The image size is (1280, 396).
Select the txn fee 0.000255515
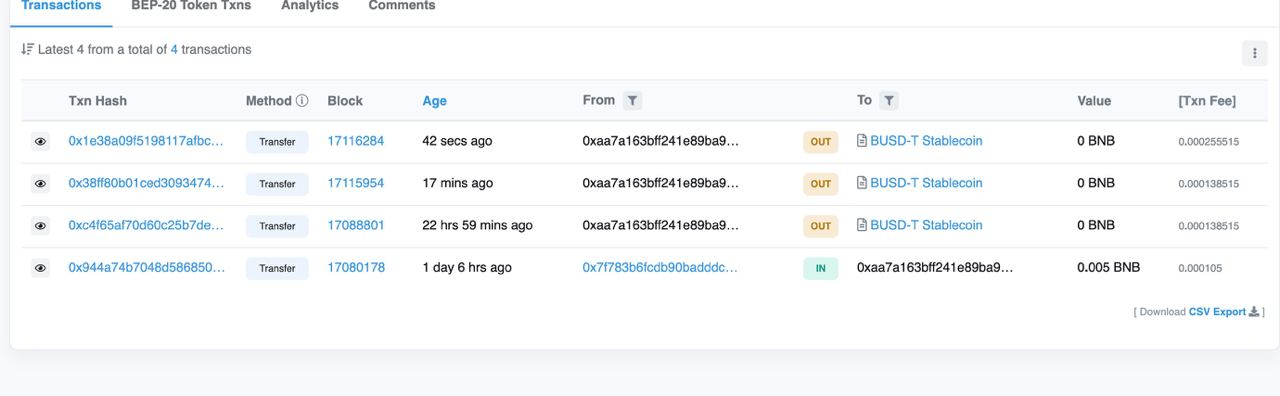coord(1208,142)
